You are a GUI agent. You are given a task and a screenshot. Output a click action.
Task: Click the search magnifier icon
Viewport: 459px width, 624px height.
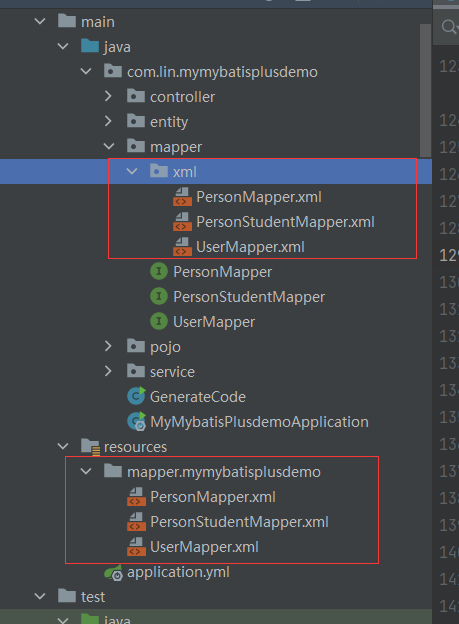pos(449,27)
